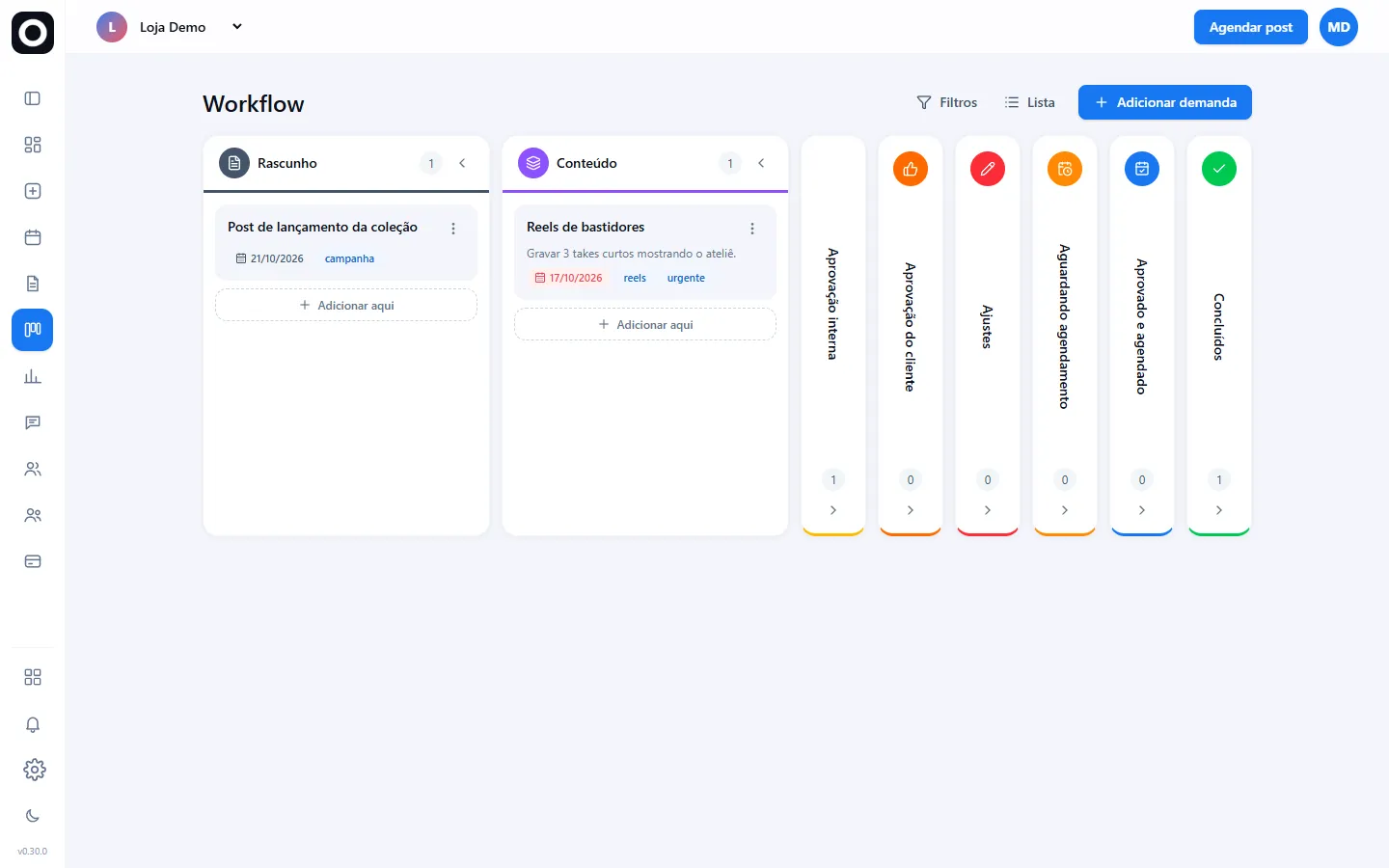Screen dimensions: 1389x868
Task: Expand the Aprovação interna column
Action: pyautogui.click(x=833, y=510)
